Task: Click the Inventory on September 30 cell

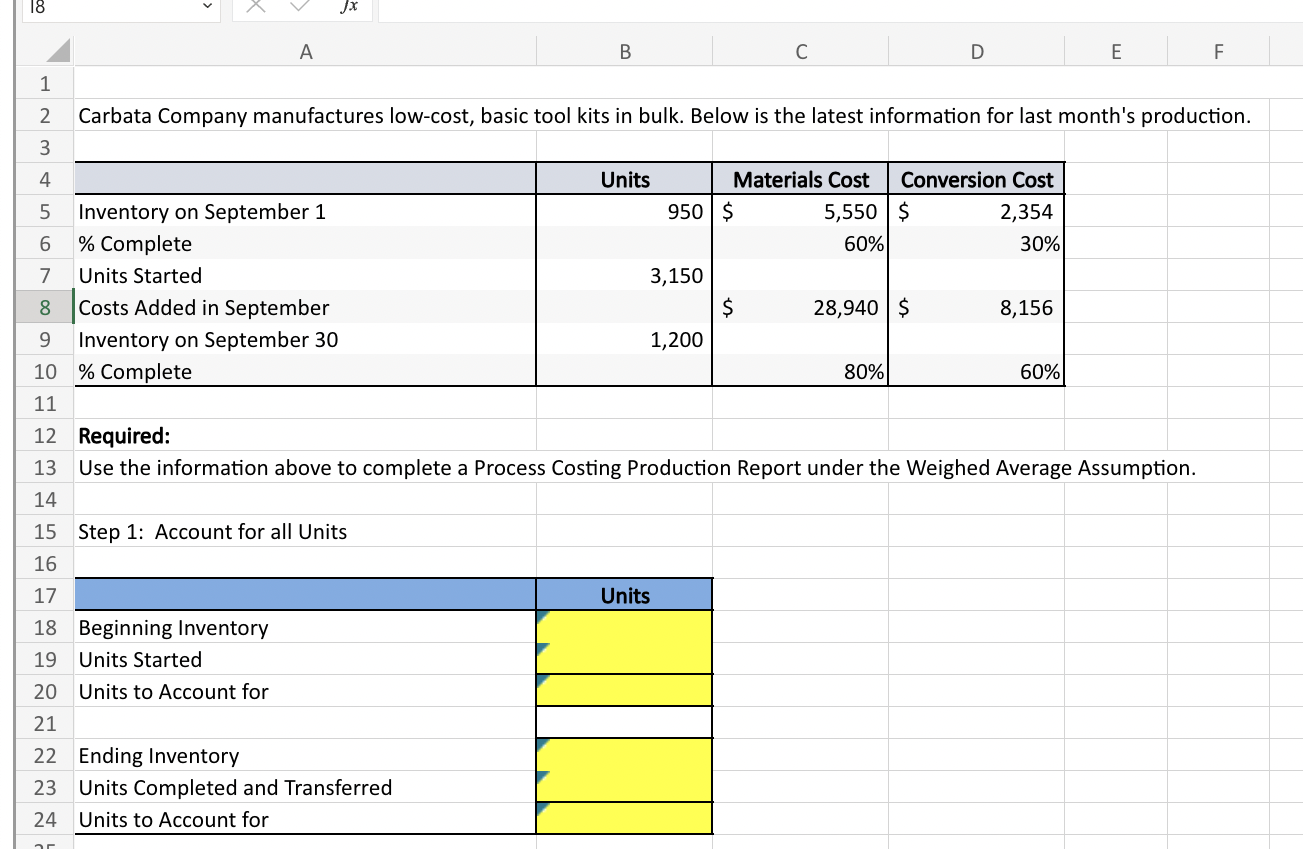Action: tap(304, 339)
